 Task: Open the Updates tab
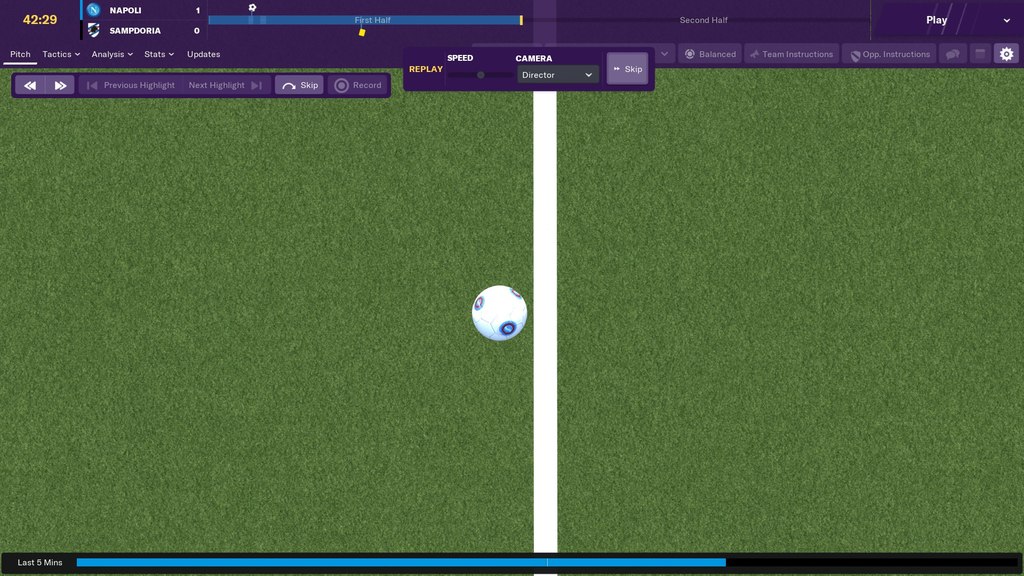click(x=203, y=54)
